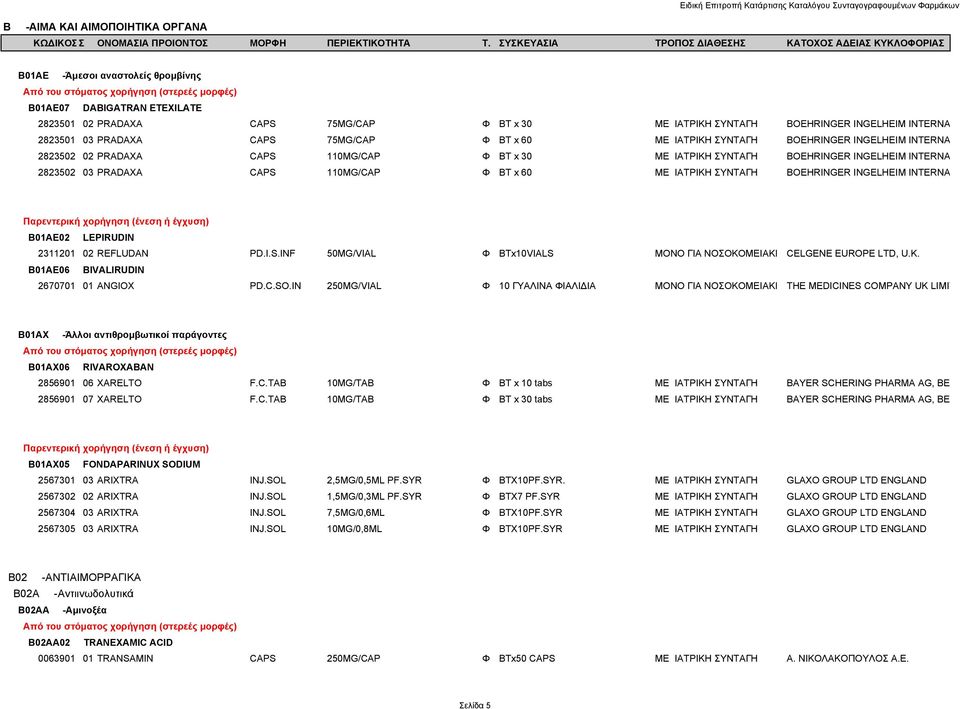Click the ΚΑΤΟΧΟΣ ΑΔΕΙΑΣ ΚΥΚΛΟΦΟΡΙΑΣ header
The height and width of the screenshot is (709, 960).
[865, 43]
